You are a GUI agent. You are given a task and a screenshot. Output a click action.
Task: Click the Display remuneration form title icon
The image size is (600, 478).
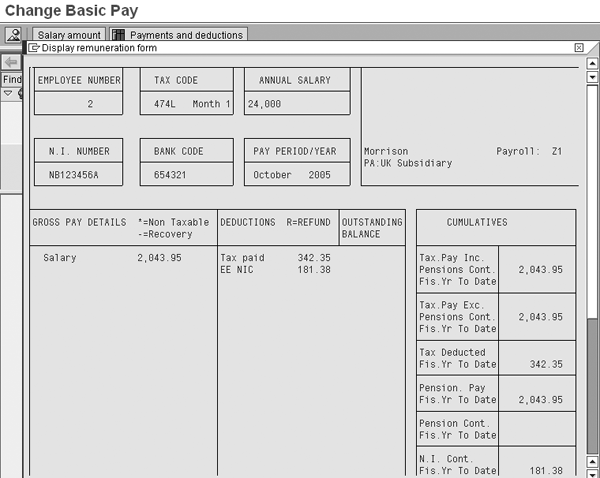coord(34,47)
